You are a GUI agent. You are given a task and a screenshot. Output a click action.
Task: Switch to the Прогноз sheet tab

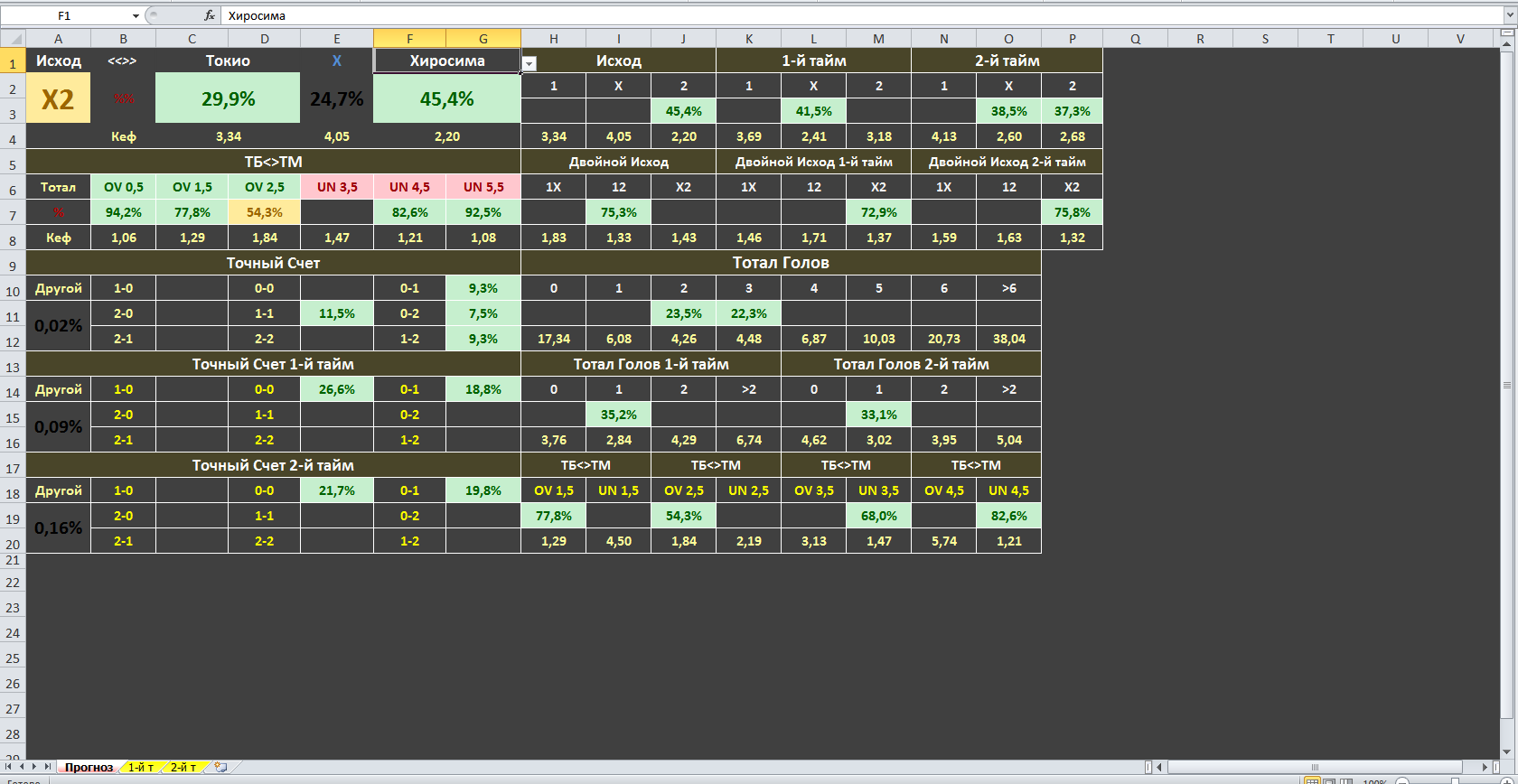(x=89, y=767)
